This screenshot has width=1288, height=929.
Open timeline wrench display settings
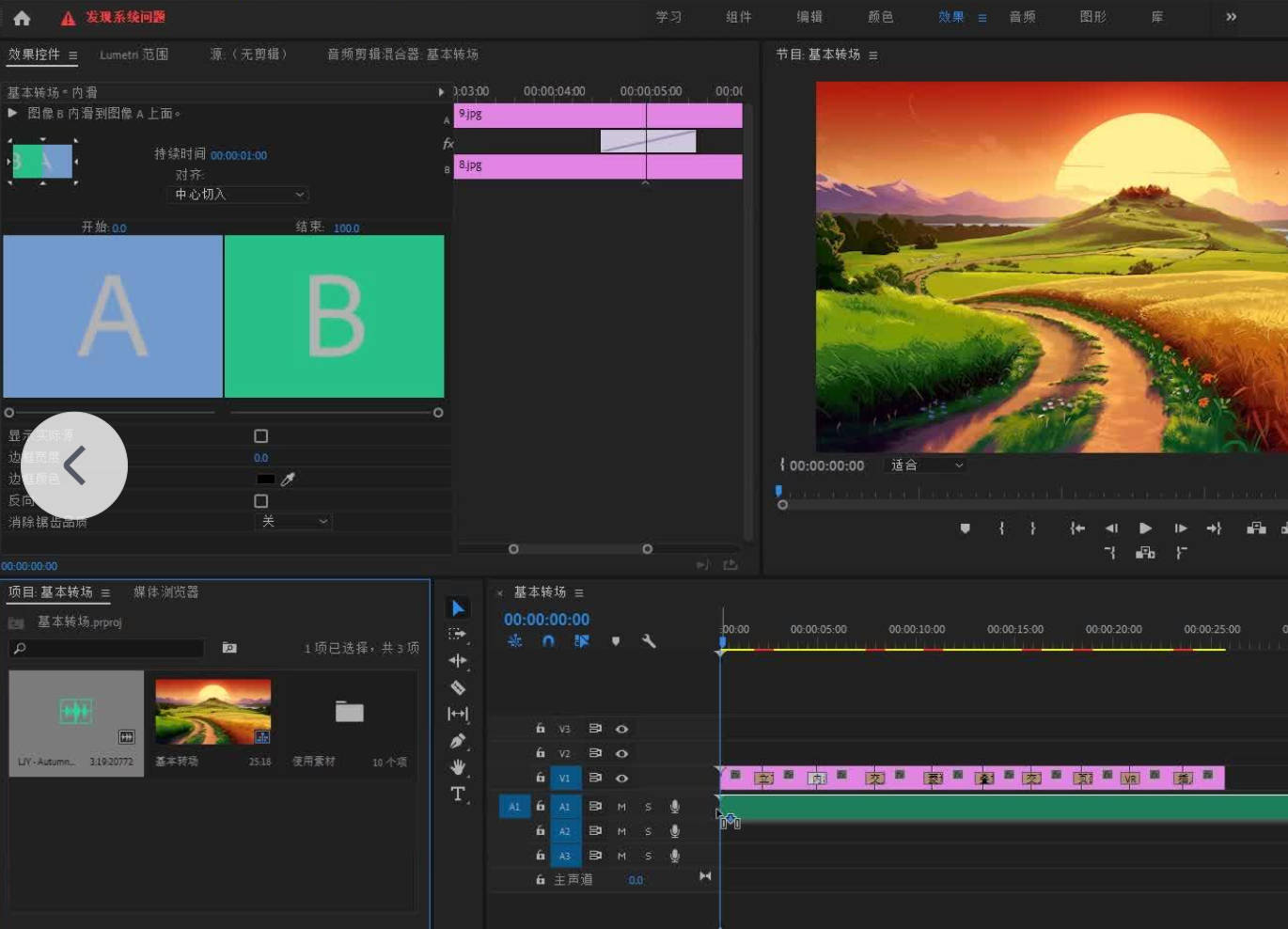649,641
